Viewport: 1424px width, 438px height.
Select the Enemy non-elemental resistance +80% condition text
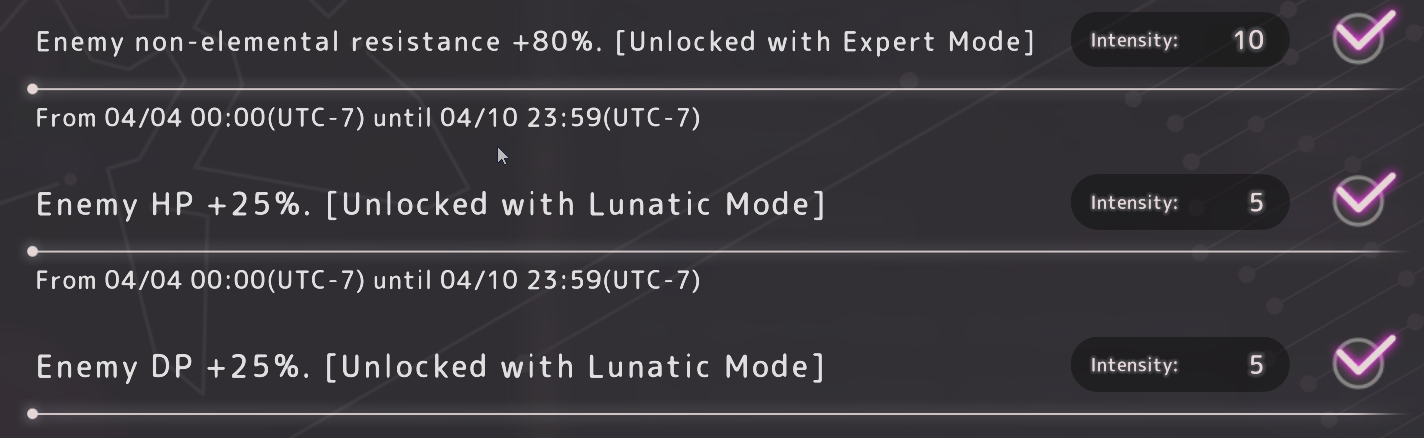click(535, 42)
